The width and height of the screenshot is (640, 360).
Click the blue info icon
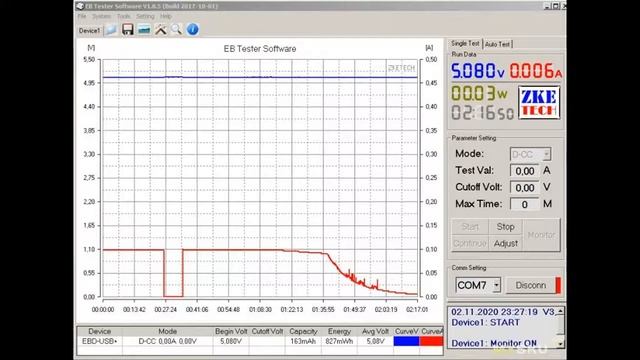(193, 29)
